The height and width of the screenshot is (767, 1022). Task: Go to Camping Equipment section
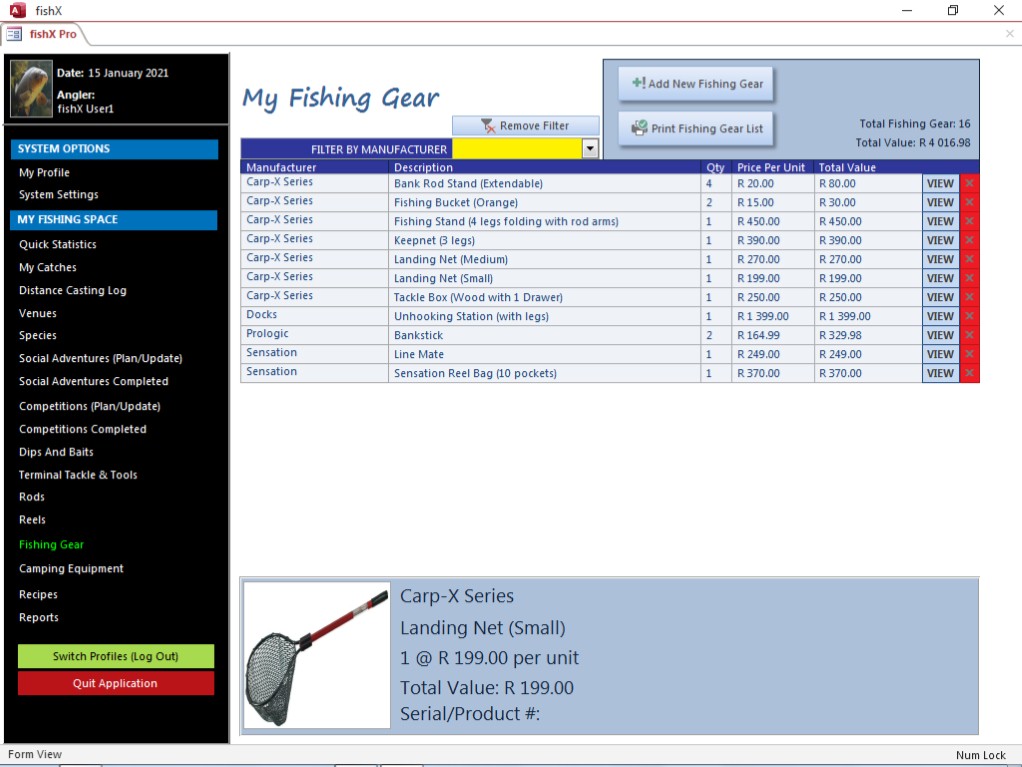coord(71,568)
